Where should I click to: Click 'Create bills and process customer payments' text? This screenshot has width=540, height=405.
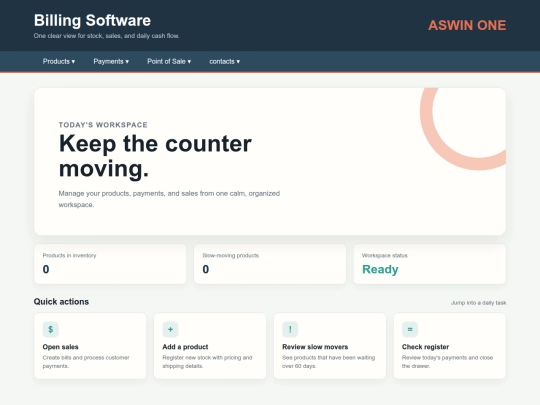click(86, 362)
